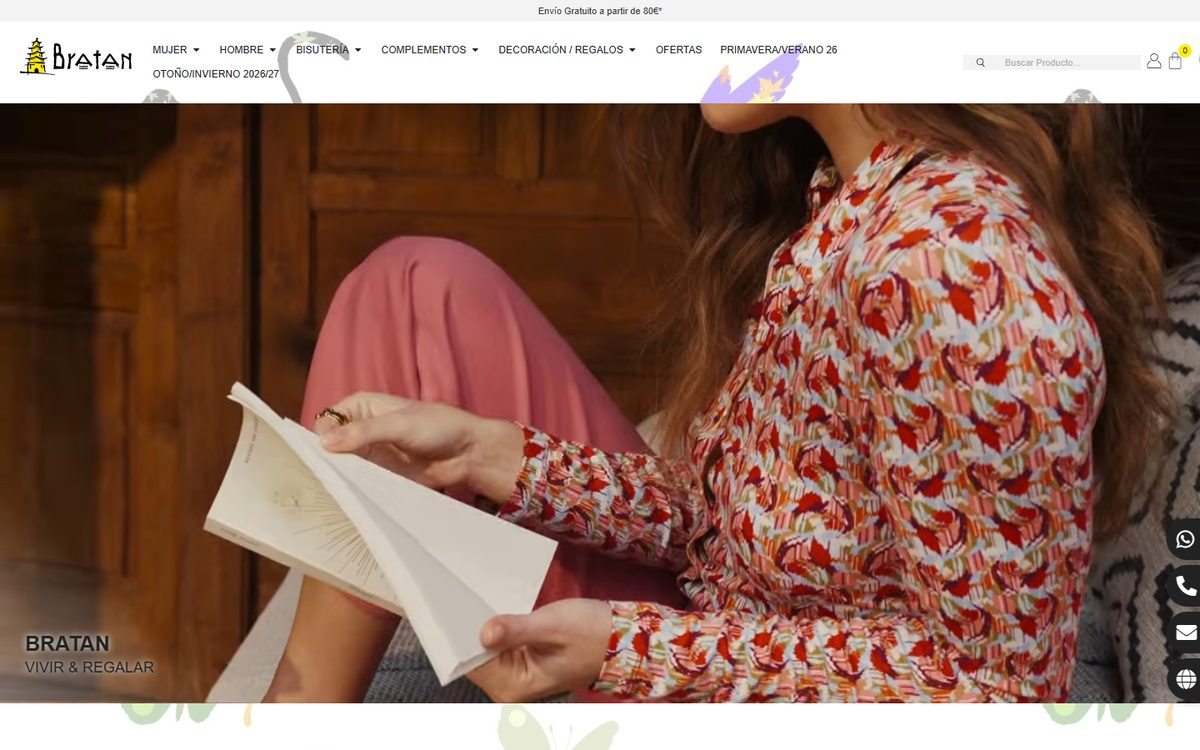The width and height of the screenshot is (1200, 750).
Task: Open PRIMAVERA/VERANO 26 collection
Action: [779, 50]
